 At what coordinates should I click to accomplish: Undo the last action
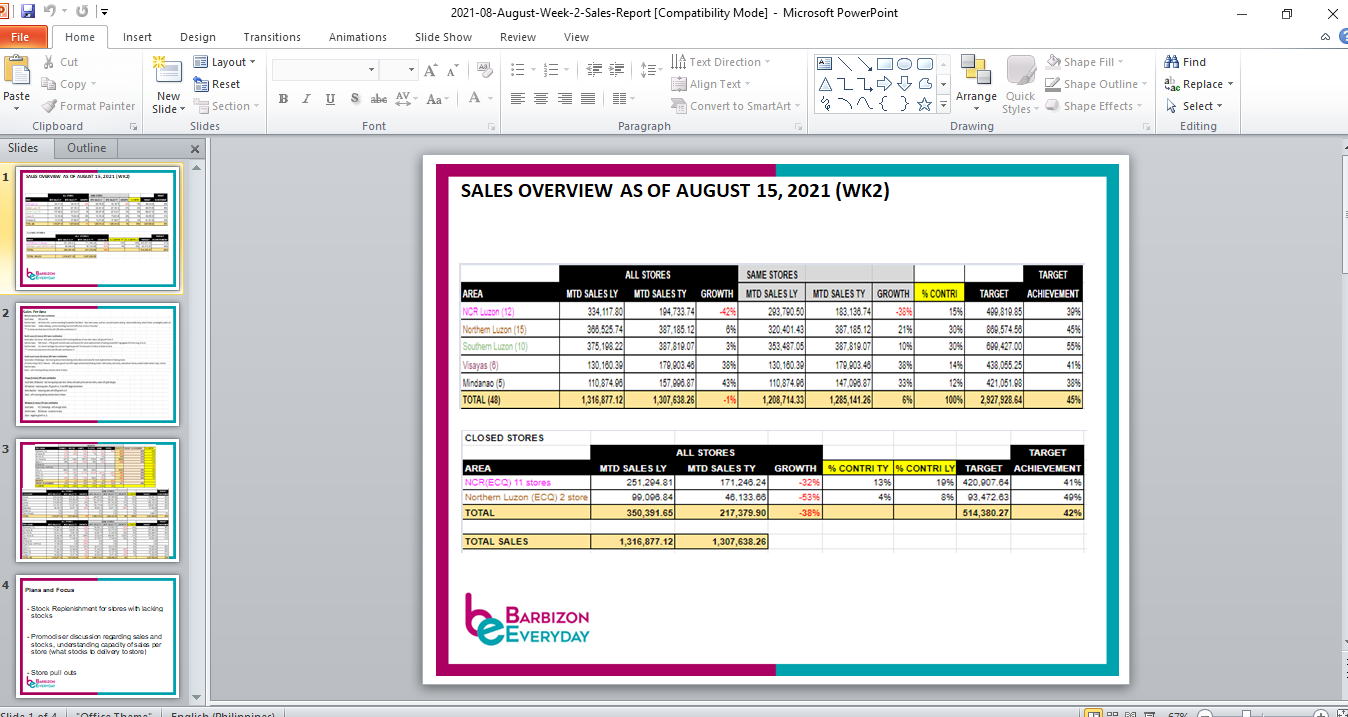(50, 12)
